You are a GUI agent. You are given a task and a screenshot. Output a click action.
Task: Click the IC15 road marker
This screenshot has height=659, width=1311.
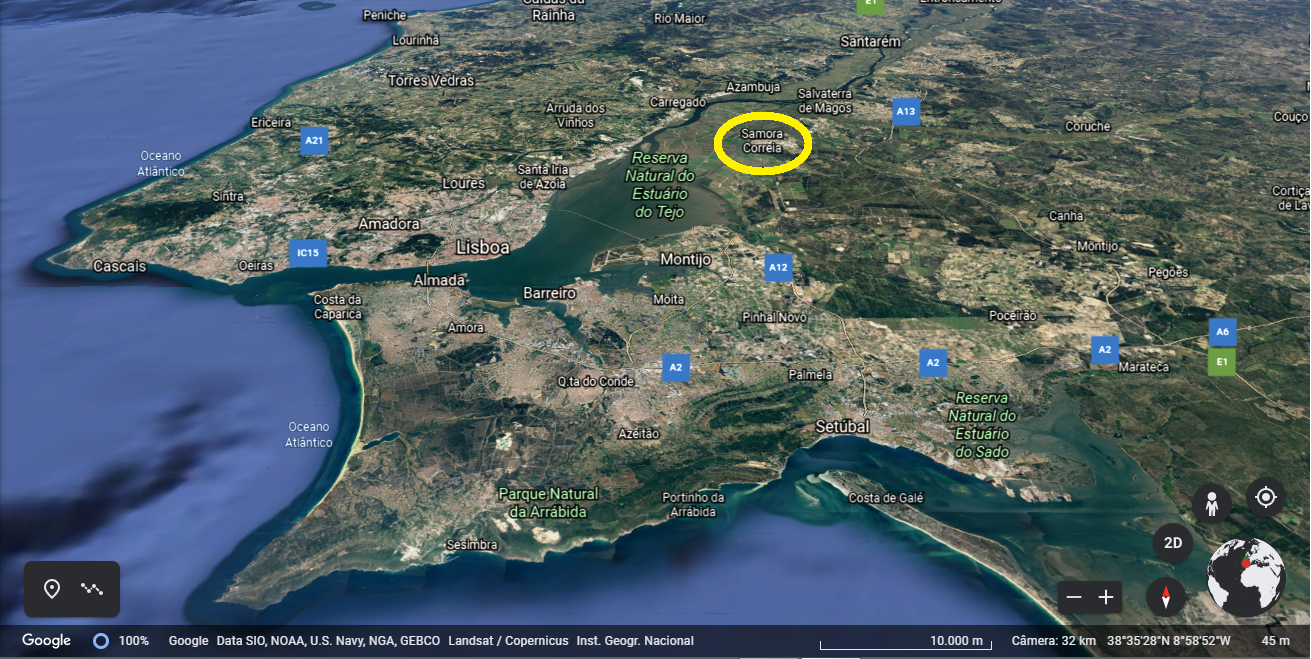(308, 253)
